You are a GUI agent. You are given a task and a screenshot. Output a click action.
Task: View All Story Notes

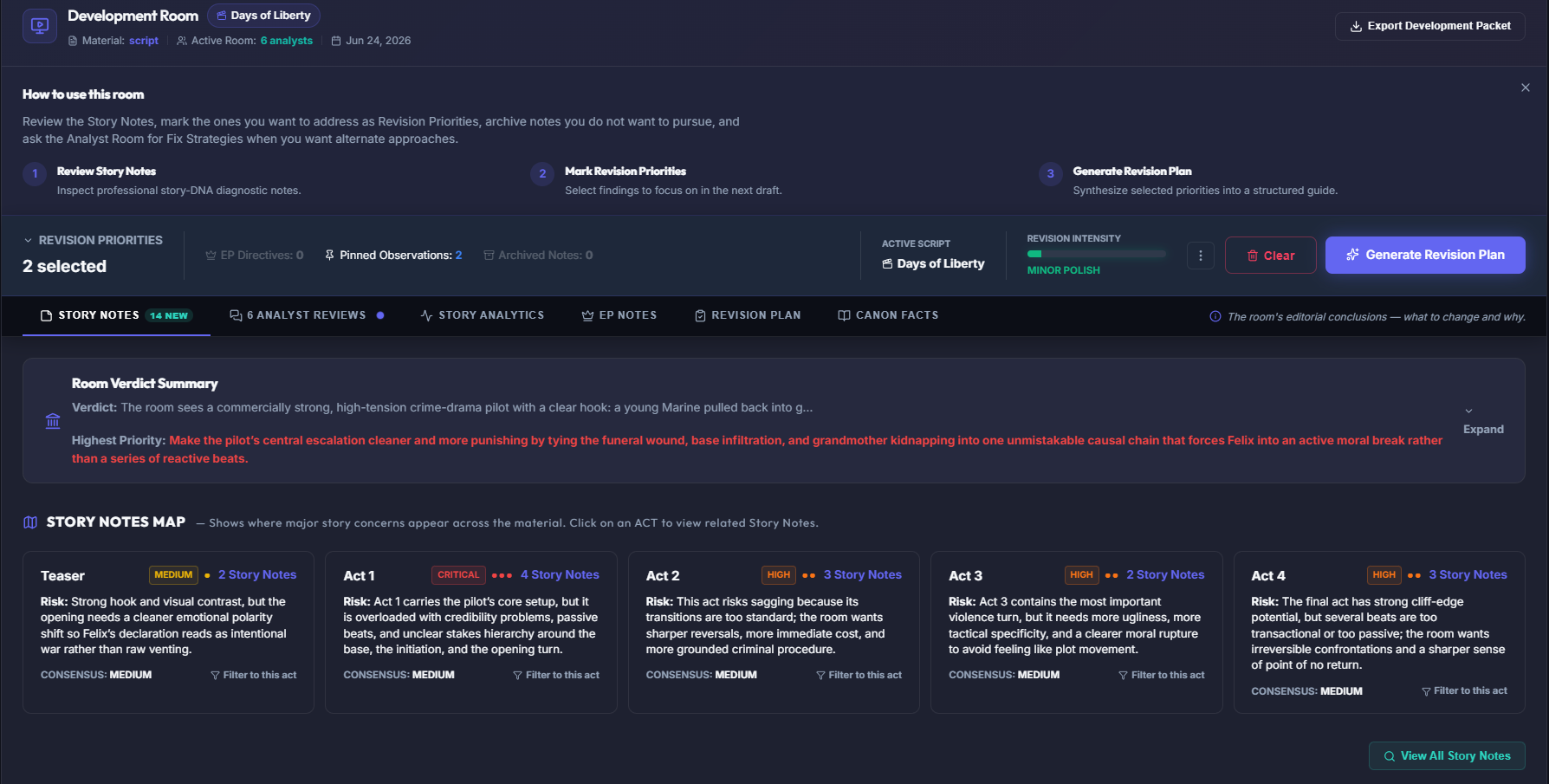1447,756
